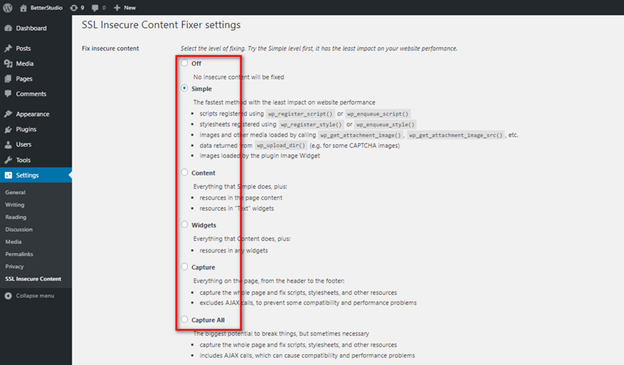Open the Dashboard gauge icon
The image size is (624, 365).
coord(8,28)
